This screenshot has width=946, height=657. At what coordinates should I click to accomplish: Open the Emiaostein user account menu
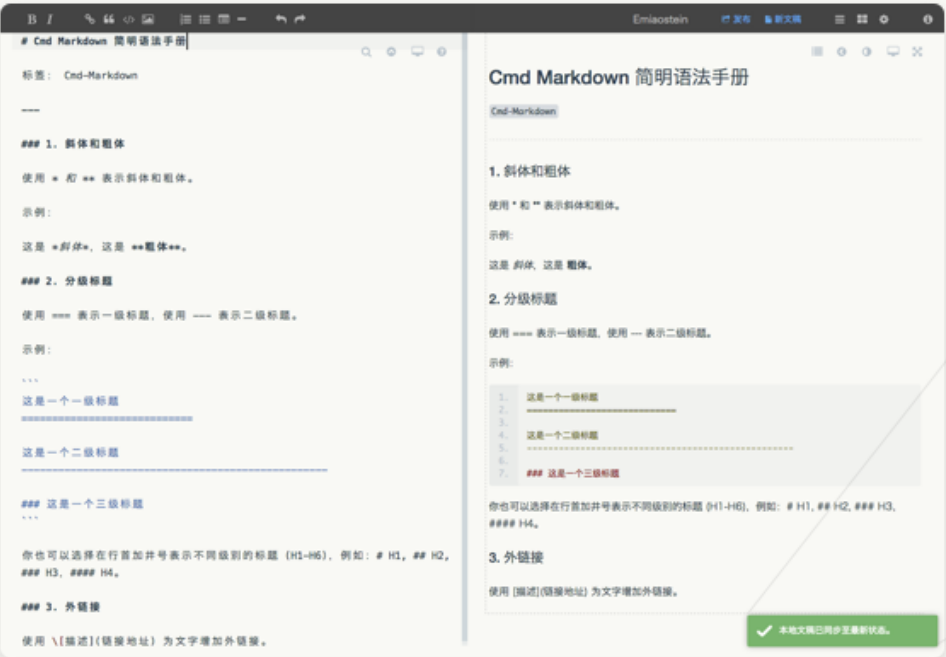point(660,19)
